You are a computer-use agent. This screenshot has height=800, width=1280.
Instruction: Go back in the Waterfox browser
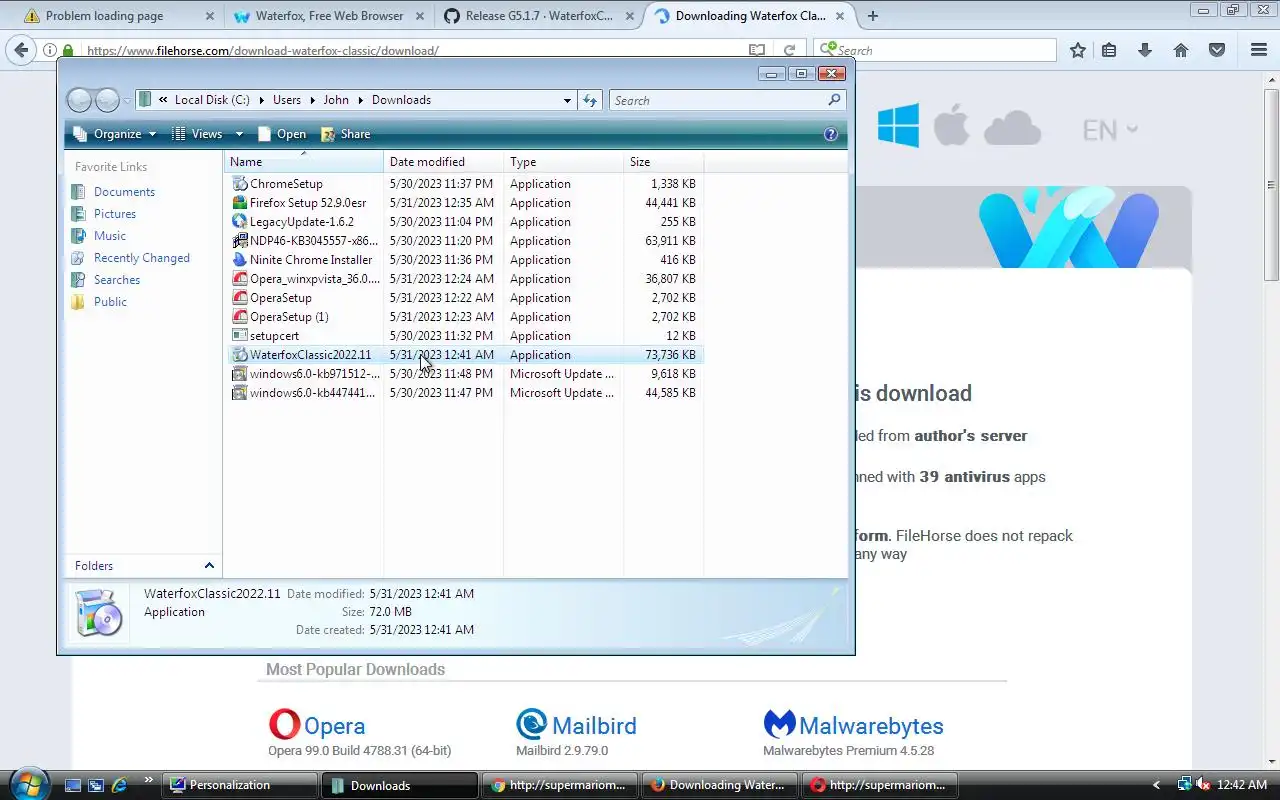point(21,50)
